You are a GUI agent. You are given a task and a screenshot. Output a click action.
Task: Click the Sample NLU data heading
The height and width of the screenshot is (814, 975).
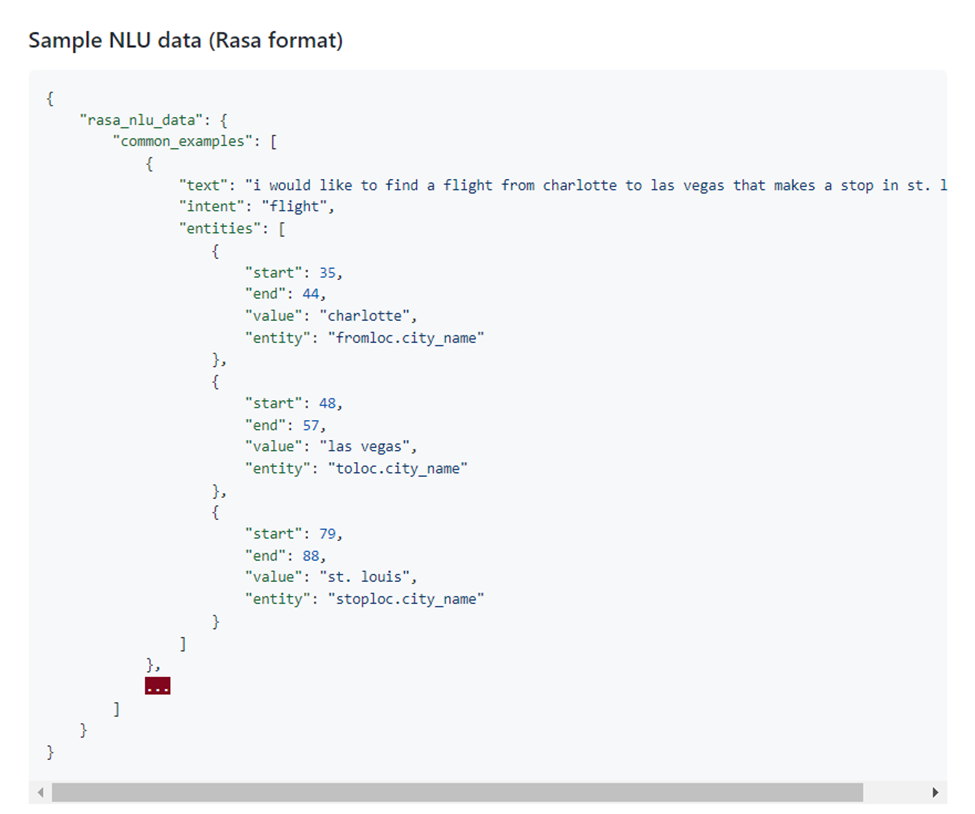coord(185,40)
